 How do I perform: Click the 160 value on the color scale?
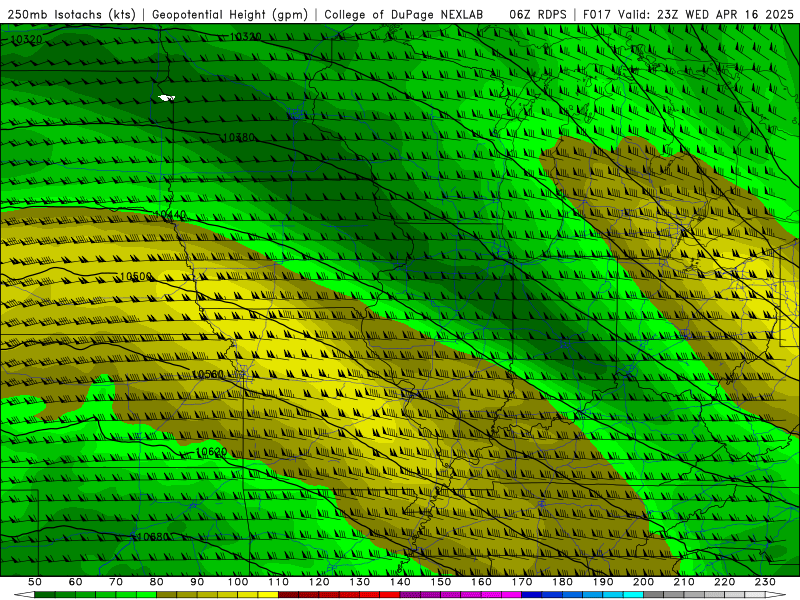tap(482, 582)
